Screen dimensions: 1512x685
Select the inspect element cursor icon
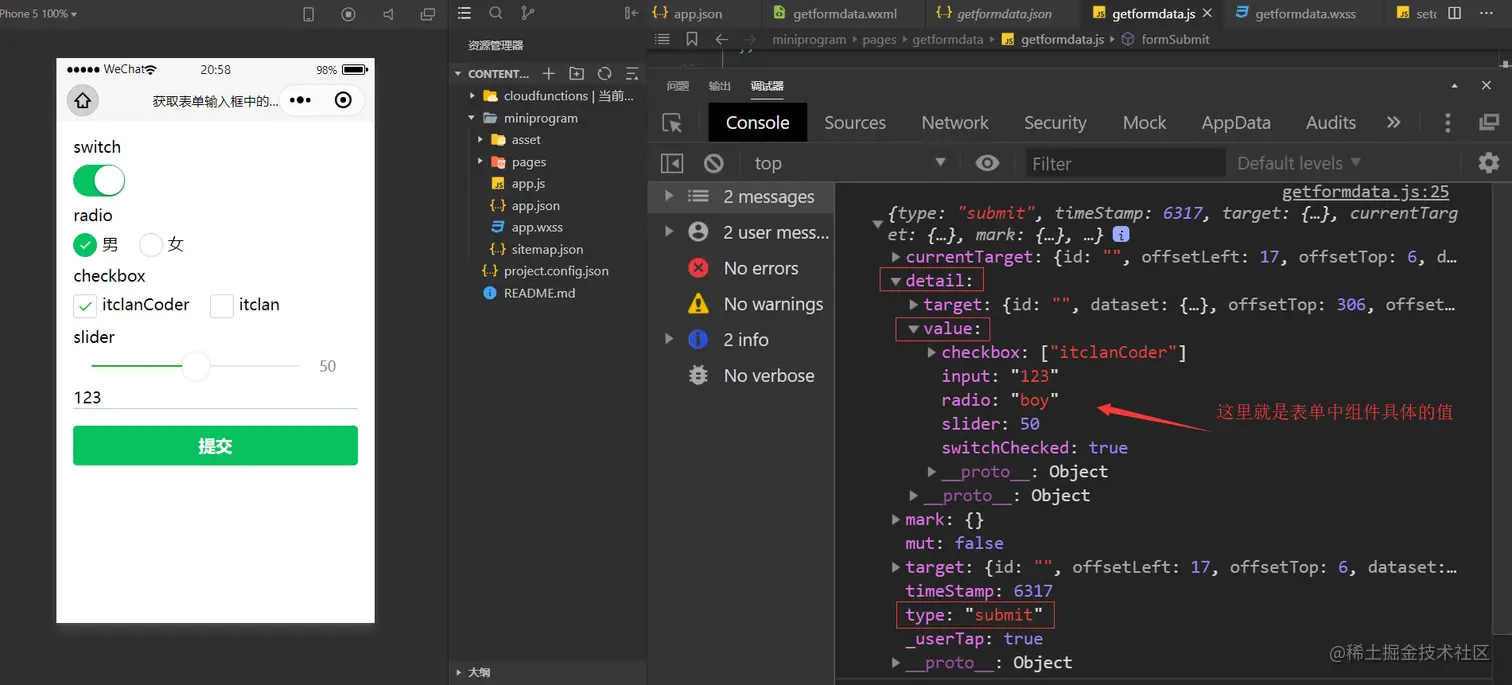coord(672,123)
